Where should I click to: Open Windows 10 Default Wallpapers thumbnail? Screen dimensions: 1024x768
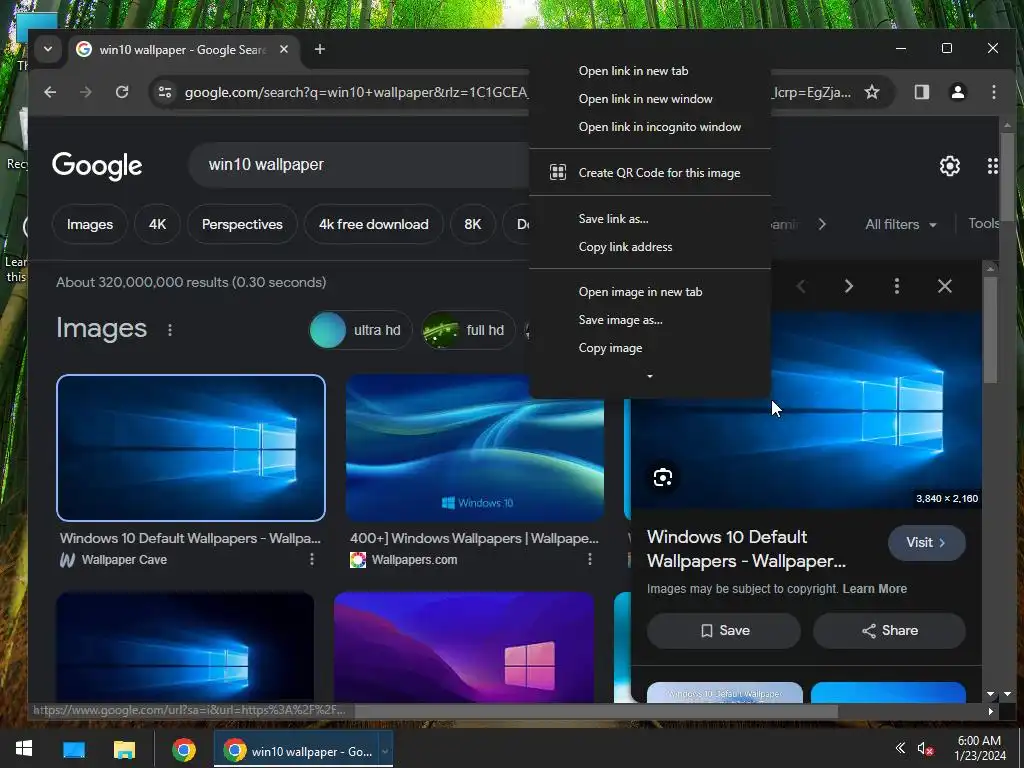[191, 448]
